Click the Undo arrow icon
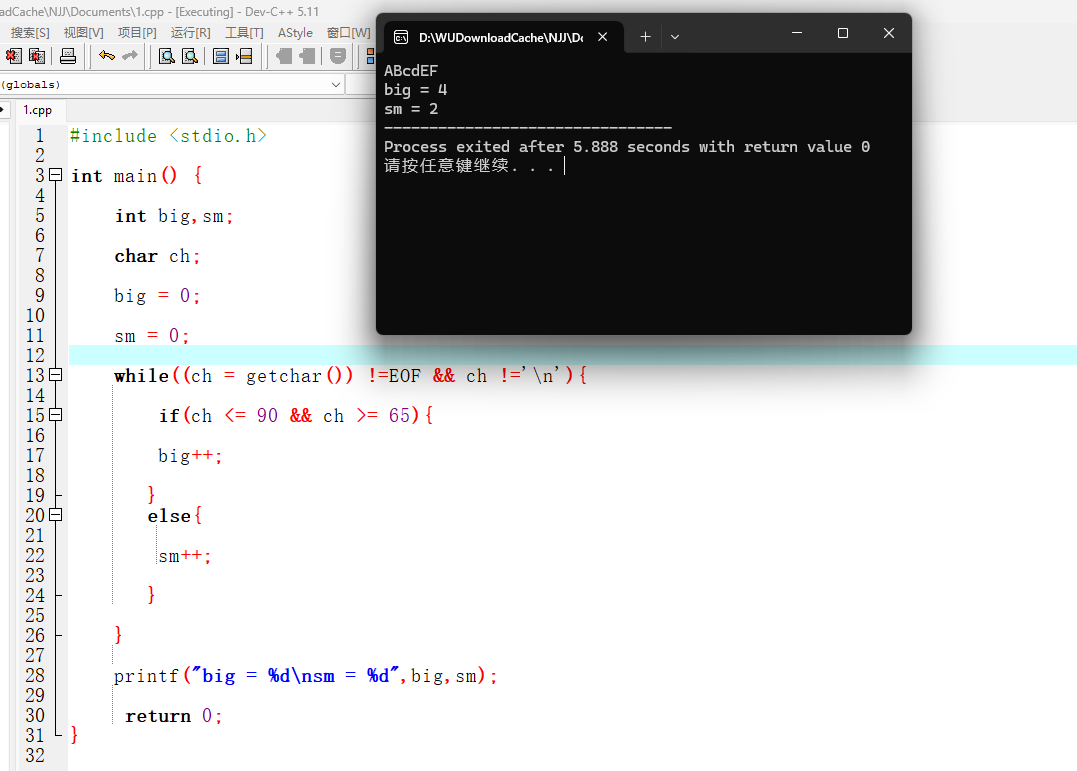The width and height of the screenshot is (1077, 771). pos(106,56)
